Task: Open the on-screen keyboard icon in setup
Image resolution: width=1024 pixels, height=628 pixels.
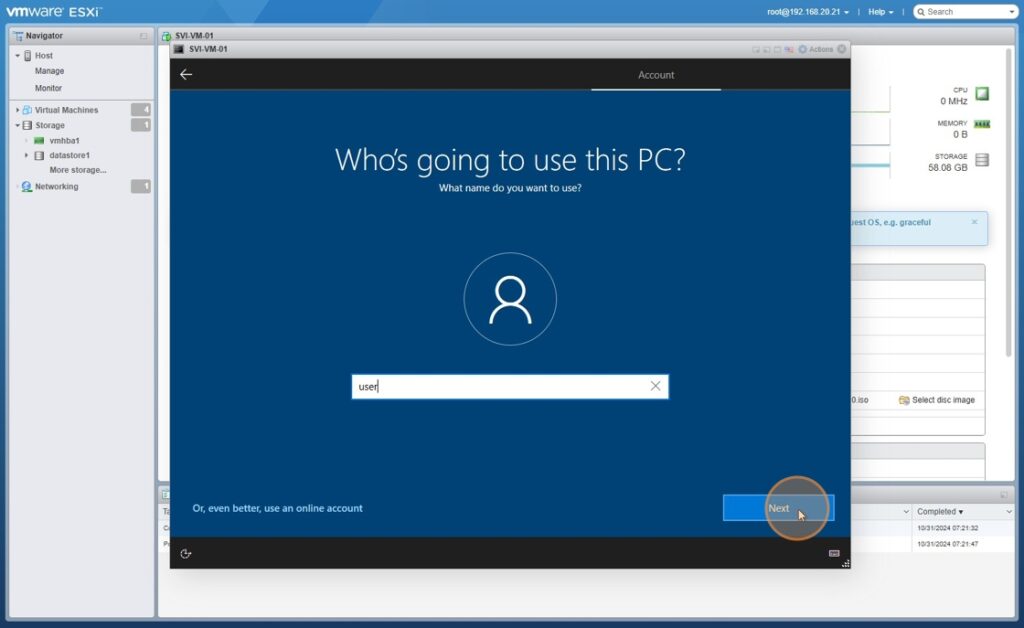Action: tap(834, 553)
